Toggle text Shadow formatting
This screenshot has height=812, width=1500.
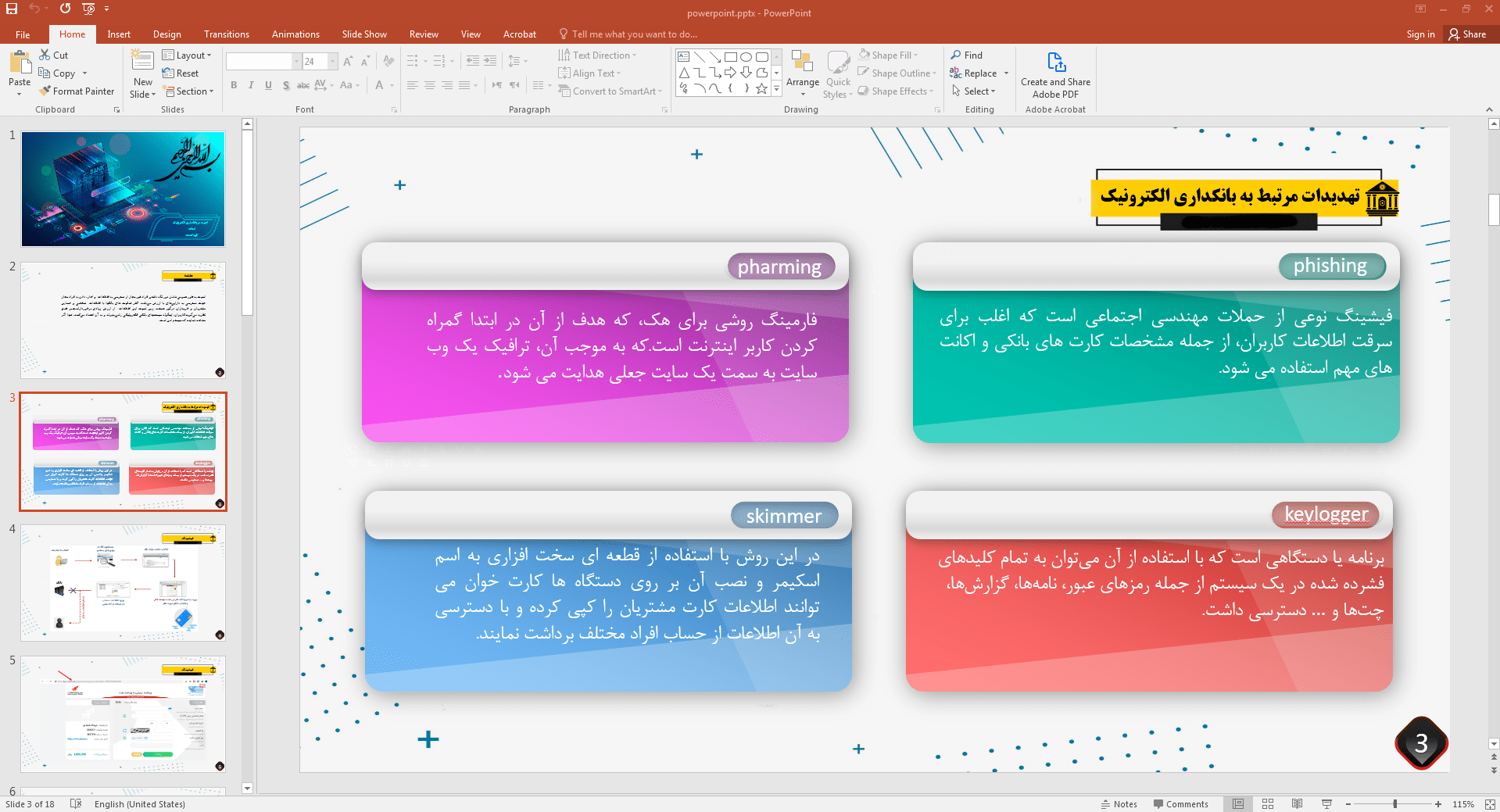pos(286,85)
